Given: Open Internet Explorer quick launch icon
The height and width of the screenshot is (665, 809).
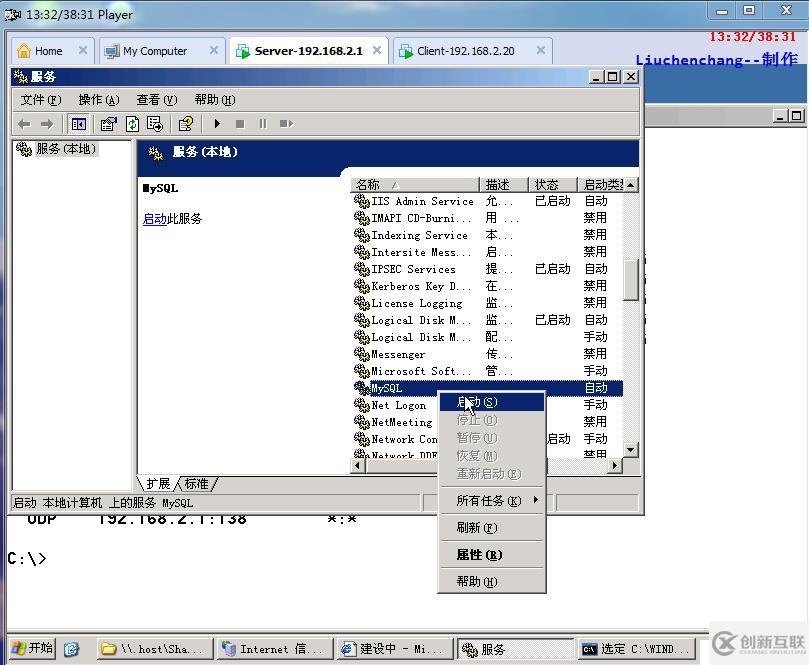Looking at the screenshot, I should 72,649.
